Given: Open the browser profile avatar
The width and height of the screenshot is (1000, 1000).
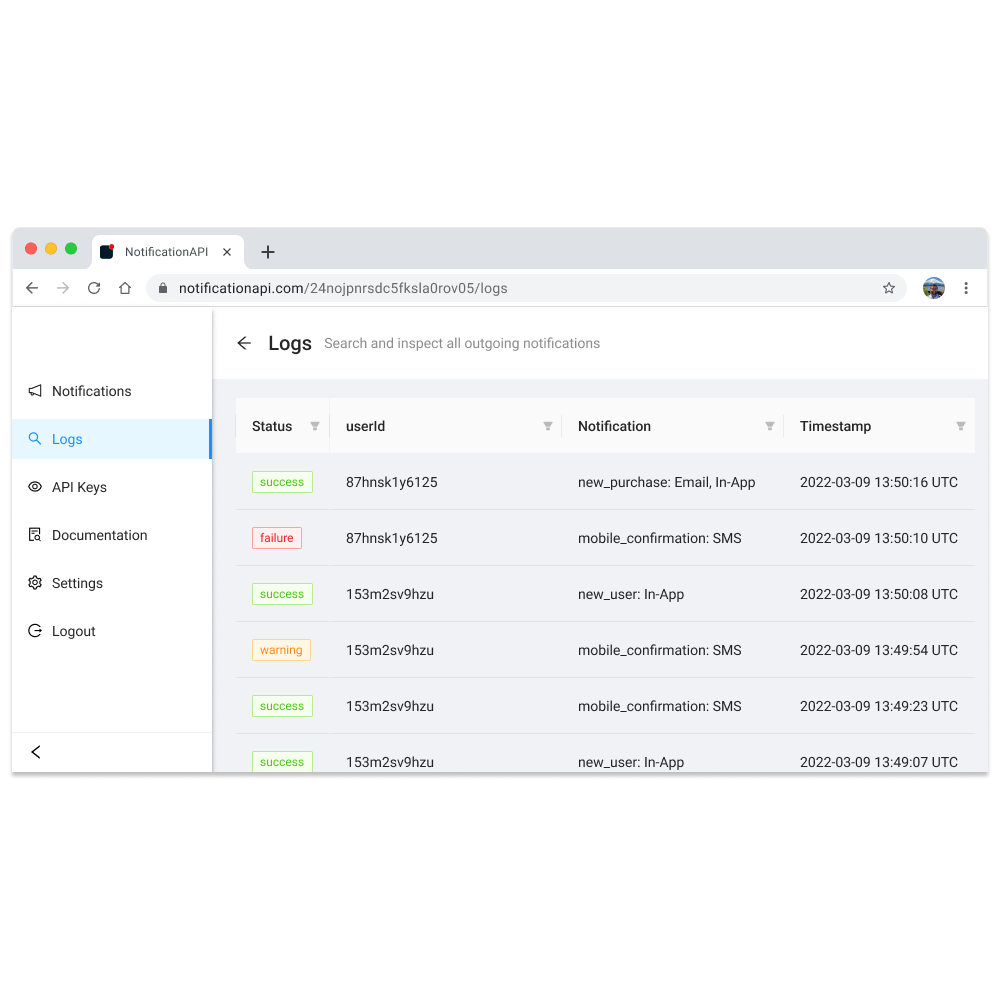Looking at the screenshot, I should (x=933, y=287).
